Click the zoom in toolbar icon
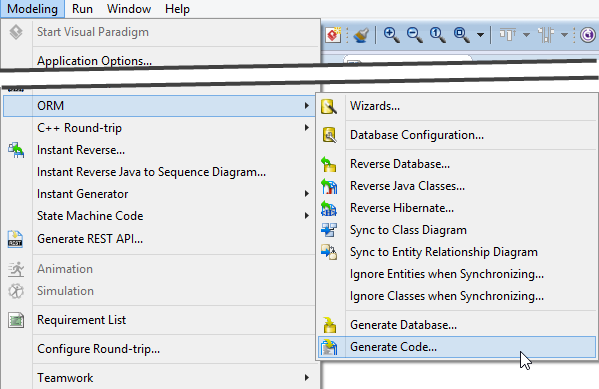The image size is (599, 389). tap(392, 35)
